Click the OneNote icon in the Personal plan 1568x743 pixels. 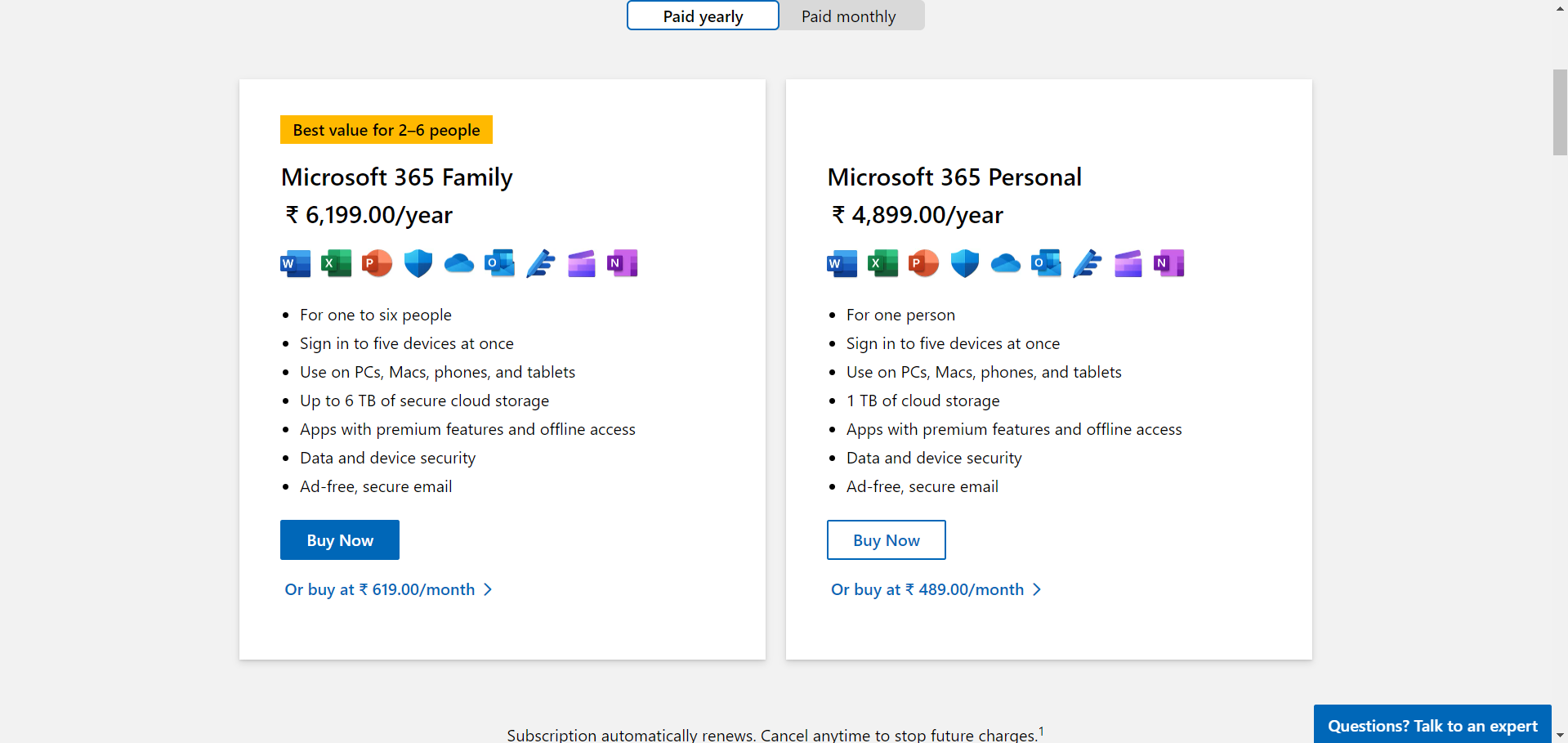(1169, 263)
